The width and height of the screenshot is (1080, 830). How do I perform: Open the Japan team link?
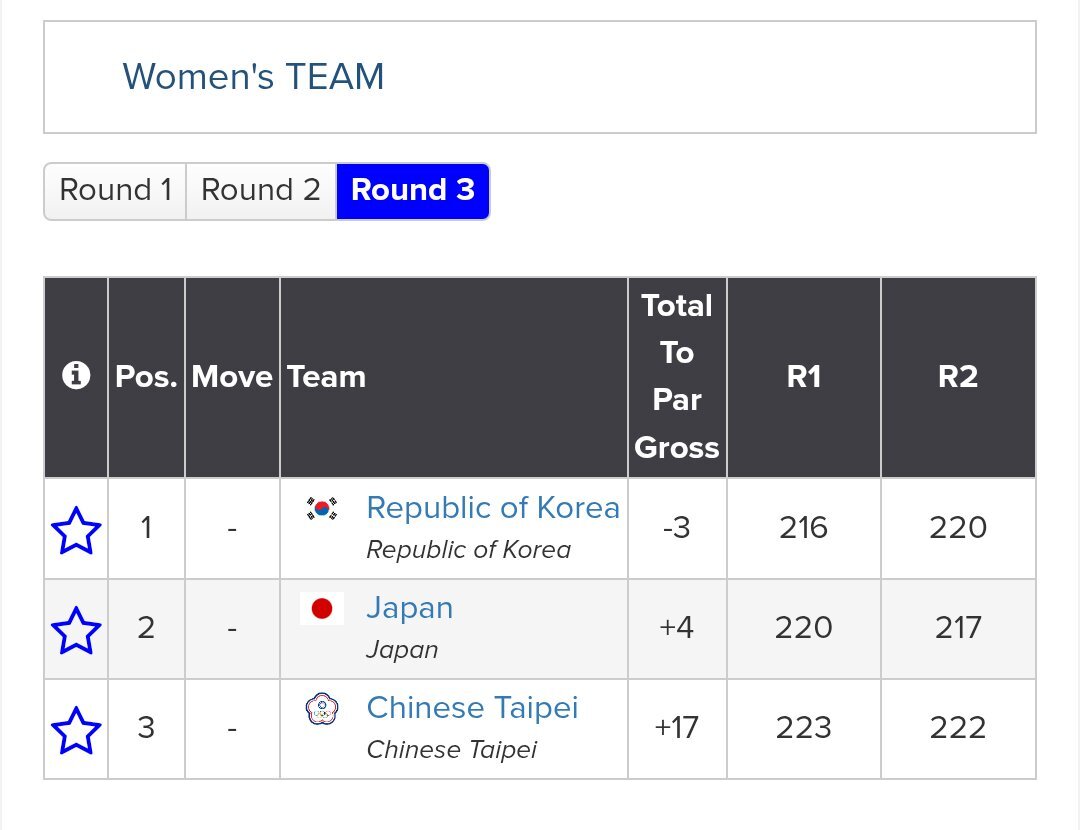point(409,608)
